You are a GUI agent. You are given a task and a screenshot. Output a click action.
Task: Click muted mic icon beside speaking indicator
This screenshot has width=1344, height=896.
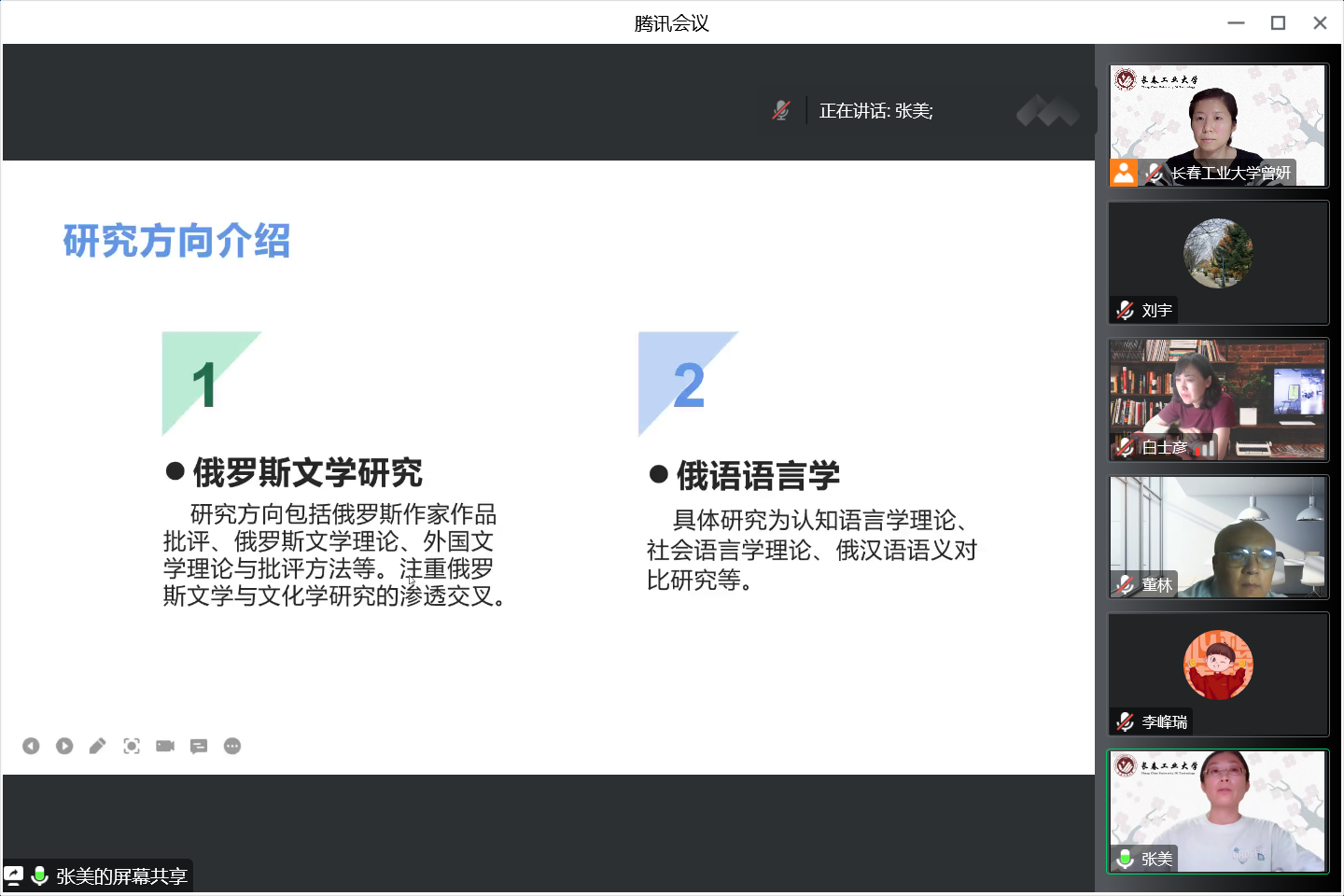781,111
